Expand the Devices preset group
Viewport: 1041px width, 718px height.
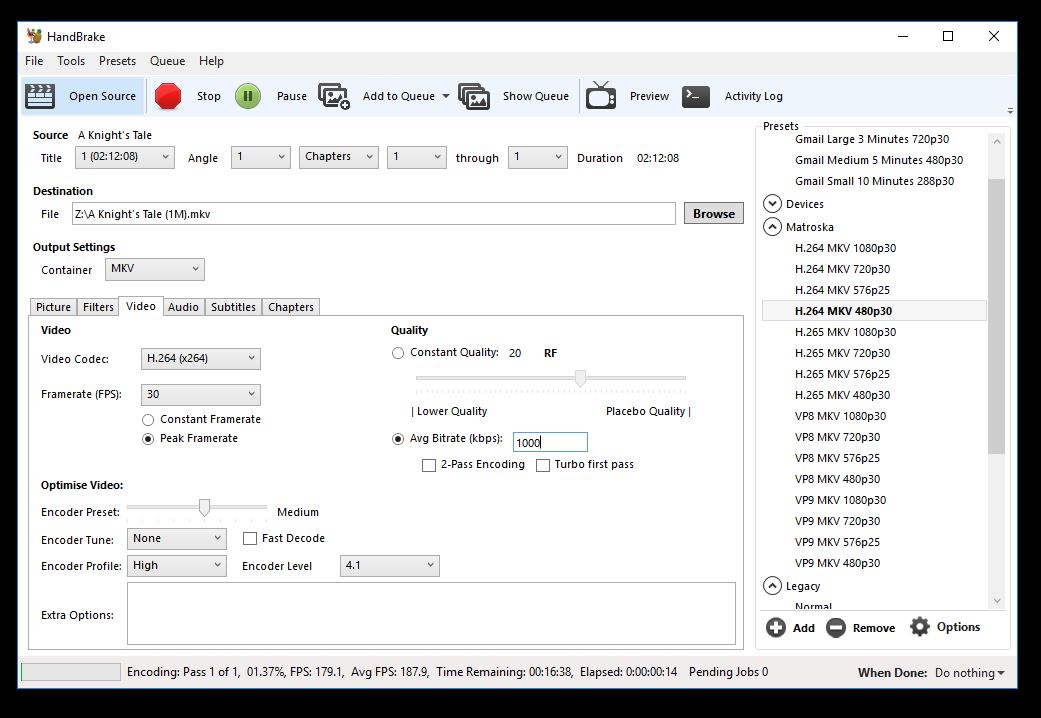pos(772,203)
